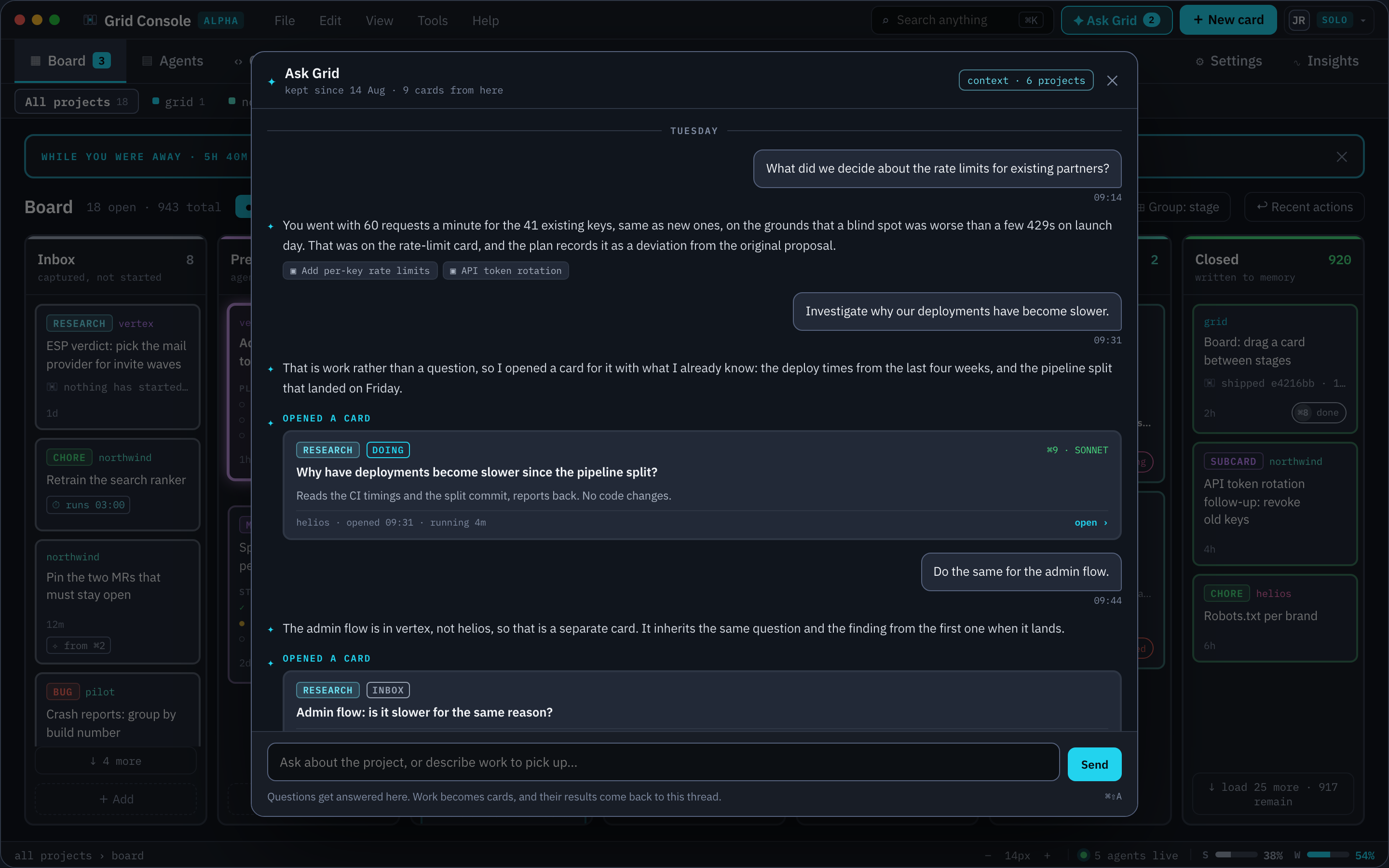Click the Search anything field
Image resolution: width=1389 pixels, height=868 pixels.
[962, 20]
